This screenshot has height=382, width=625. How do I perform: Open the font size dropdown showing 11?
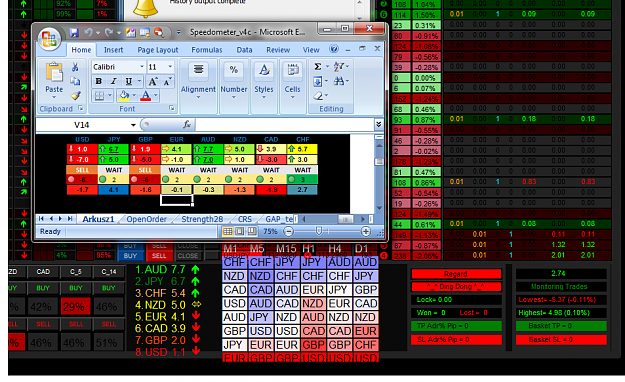170,67
